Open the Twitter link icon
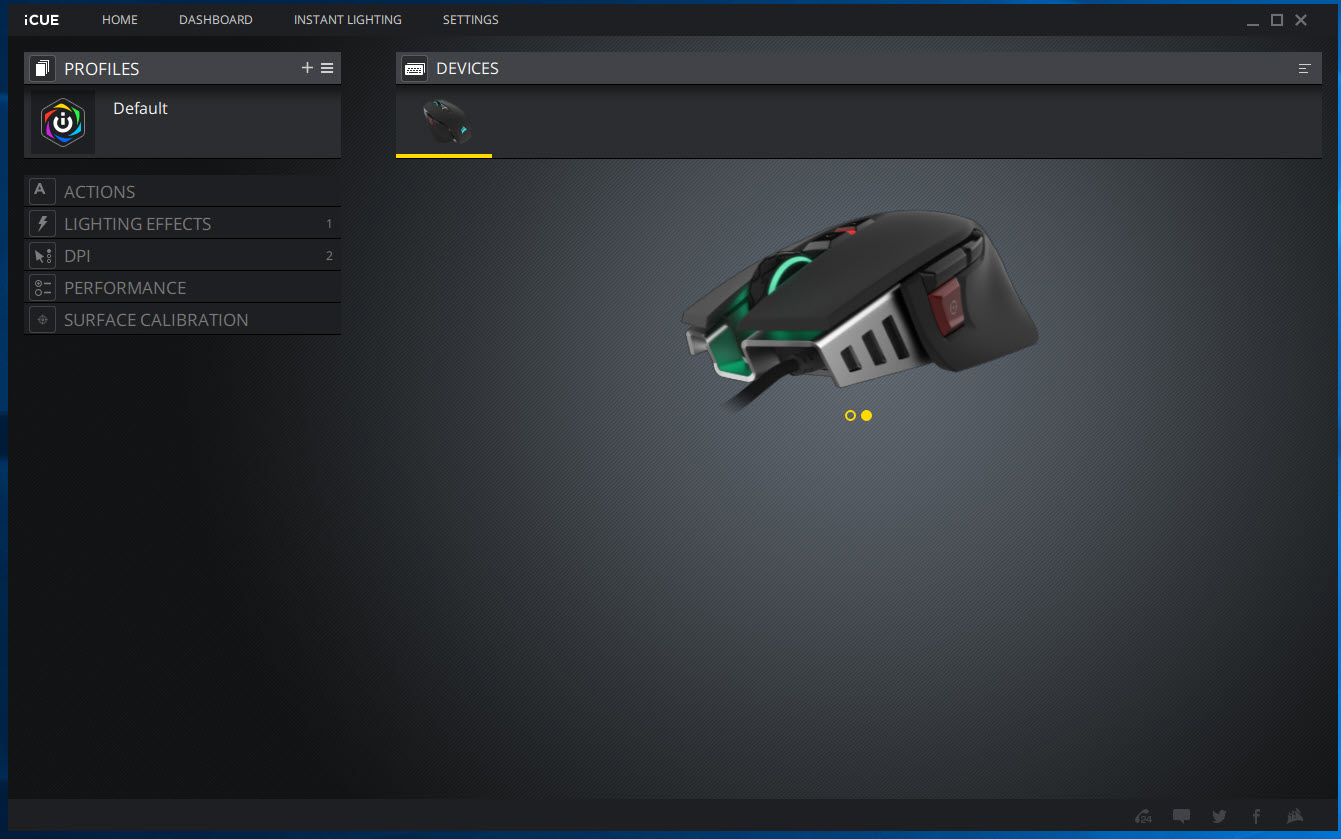This screenshot has width=1341, height=839. [1219, 816]
